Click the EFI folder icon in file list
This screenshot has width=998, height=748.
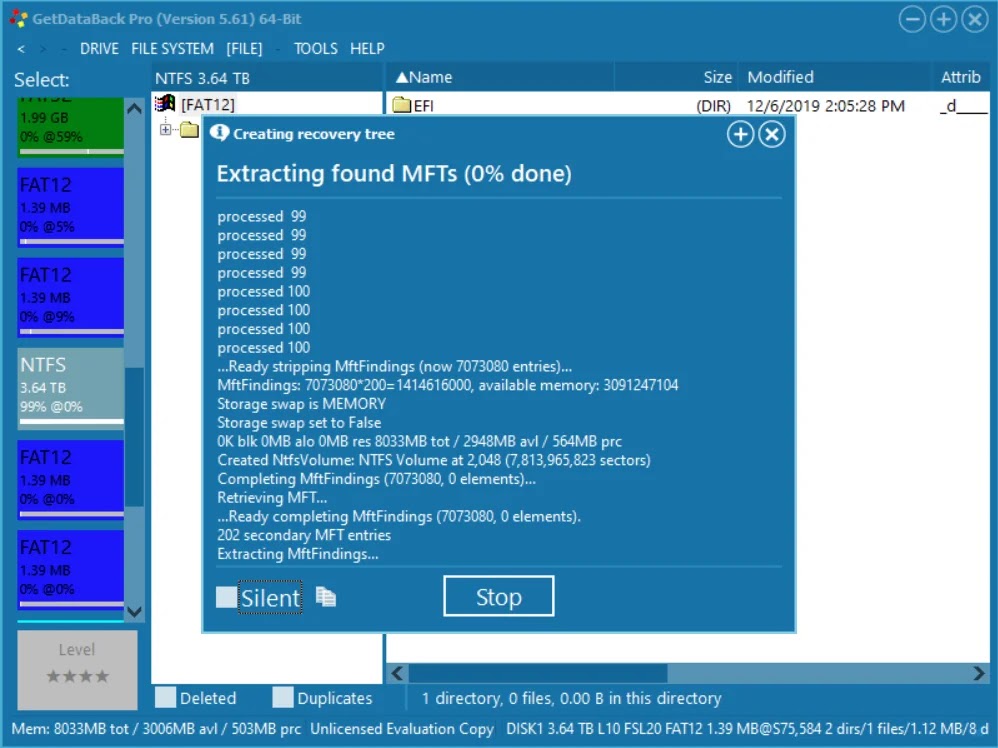tap(402, 105)
